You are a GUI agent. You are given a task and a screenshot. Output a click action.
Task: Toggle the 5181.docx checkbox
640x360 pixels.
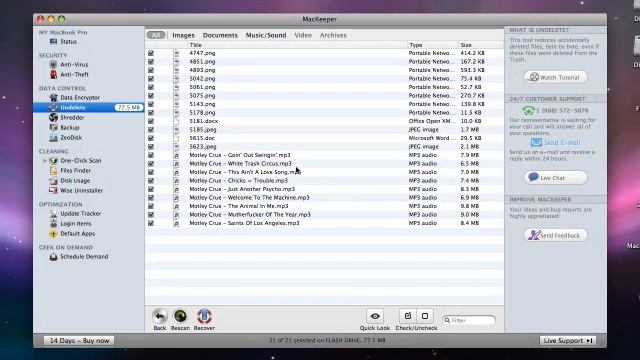[151, 121]
